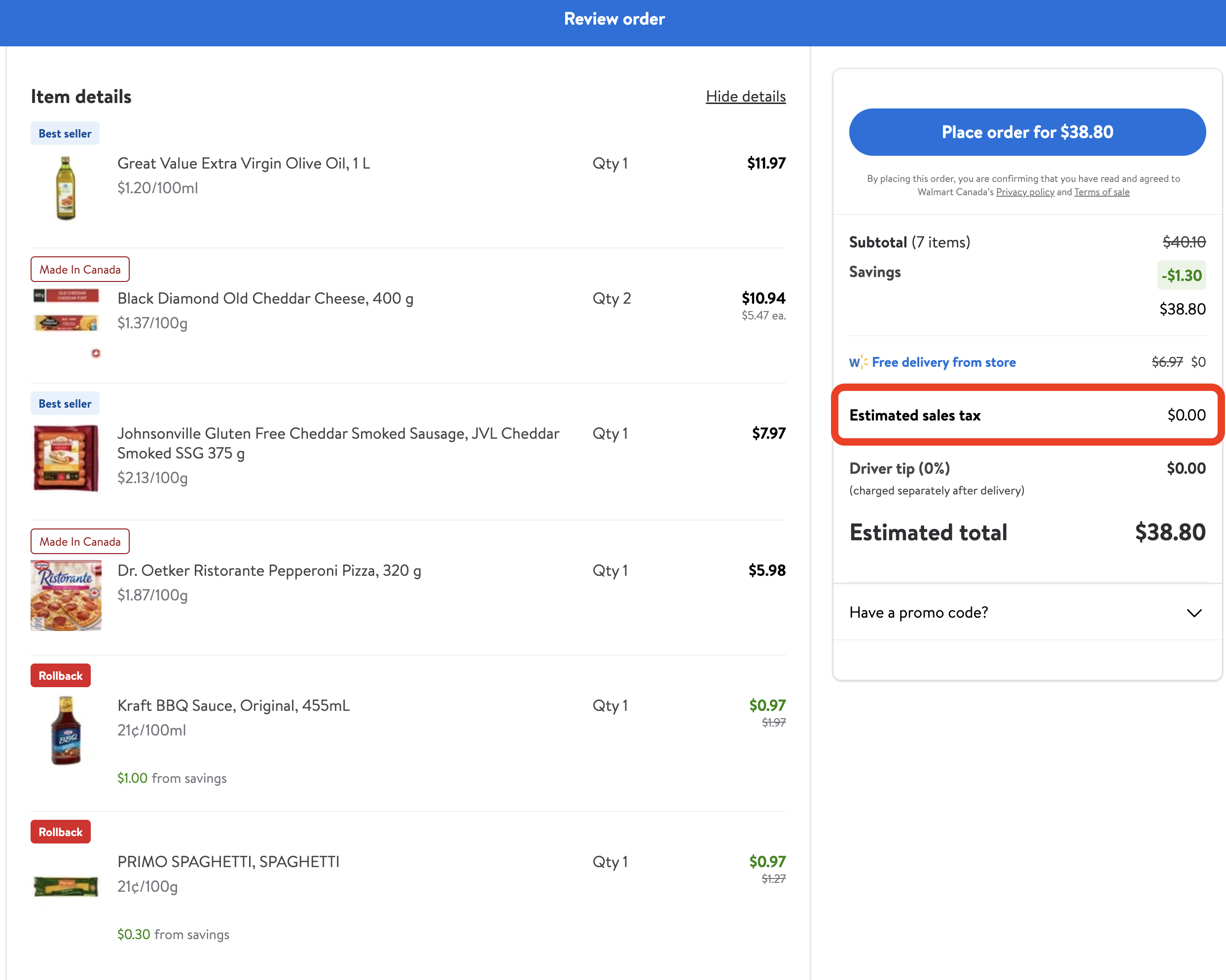Click the promo code chevron arrow

click(1194, 613)
